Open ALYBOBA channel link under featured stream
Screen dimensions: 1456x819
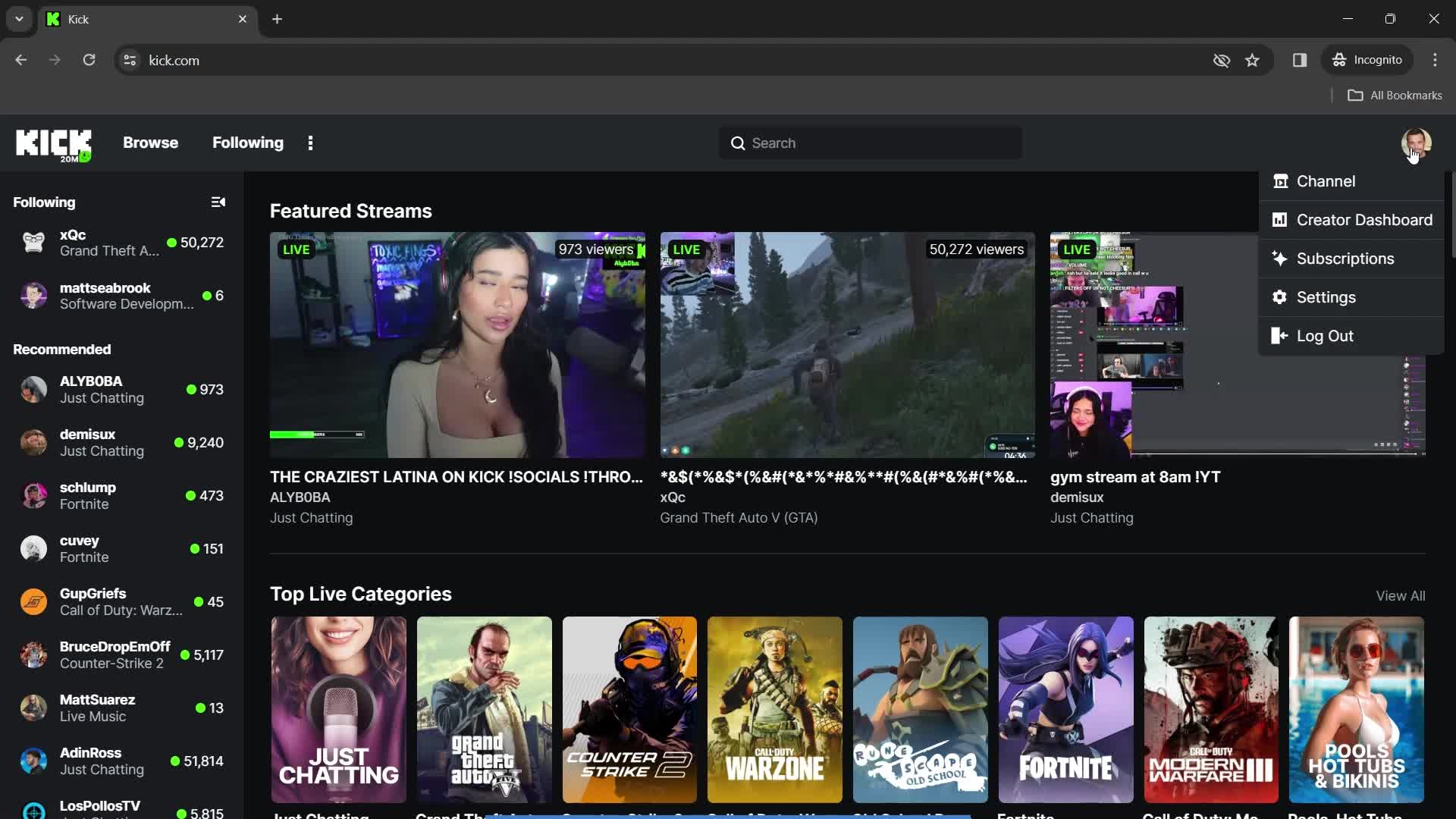[x=300, y=497]
